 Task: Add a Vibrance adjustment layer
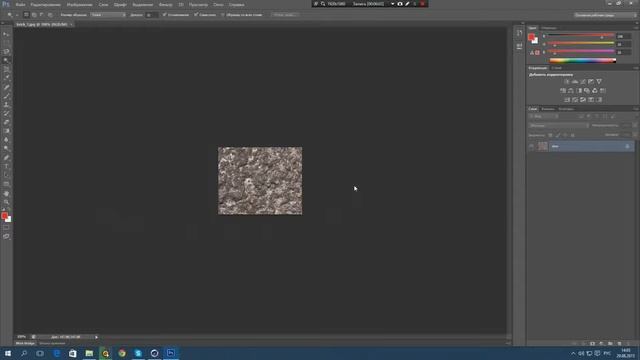599,82
